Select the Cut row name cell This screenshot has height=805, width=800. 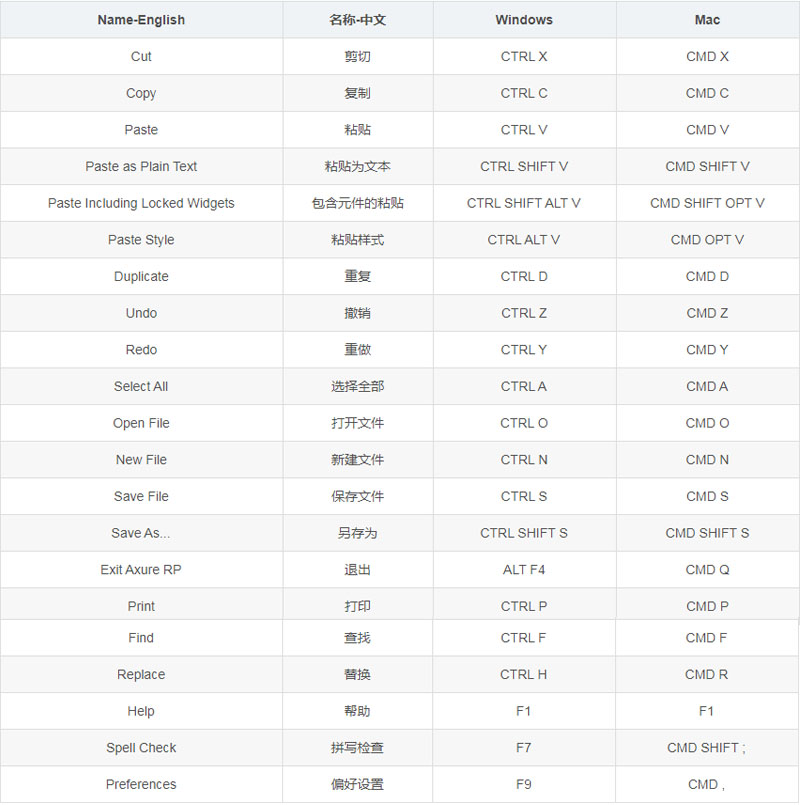pyautogui.click(x=141, y=57)
